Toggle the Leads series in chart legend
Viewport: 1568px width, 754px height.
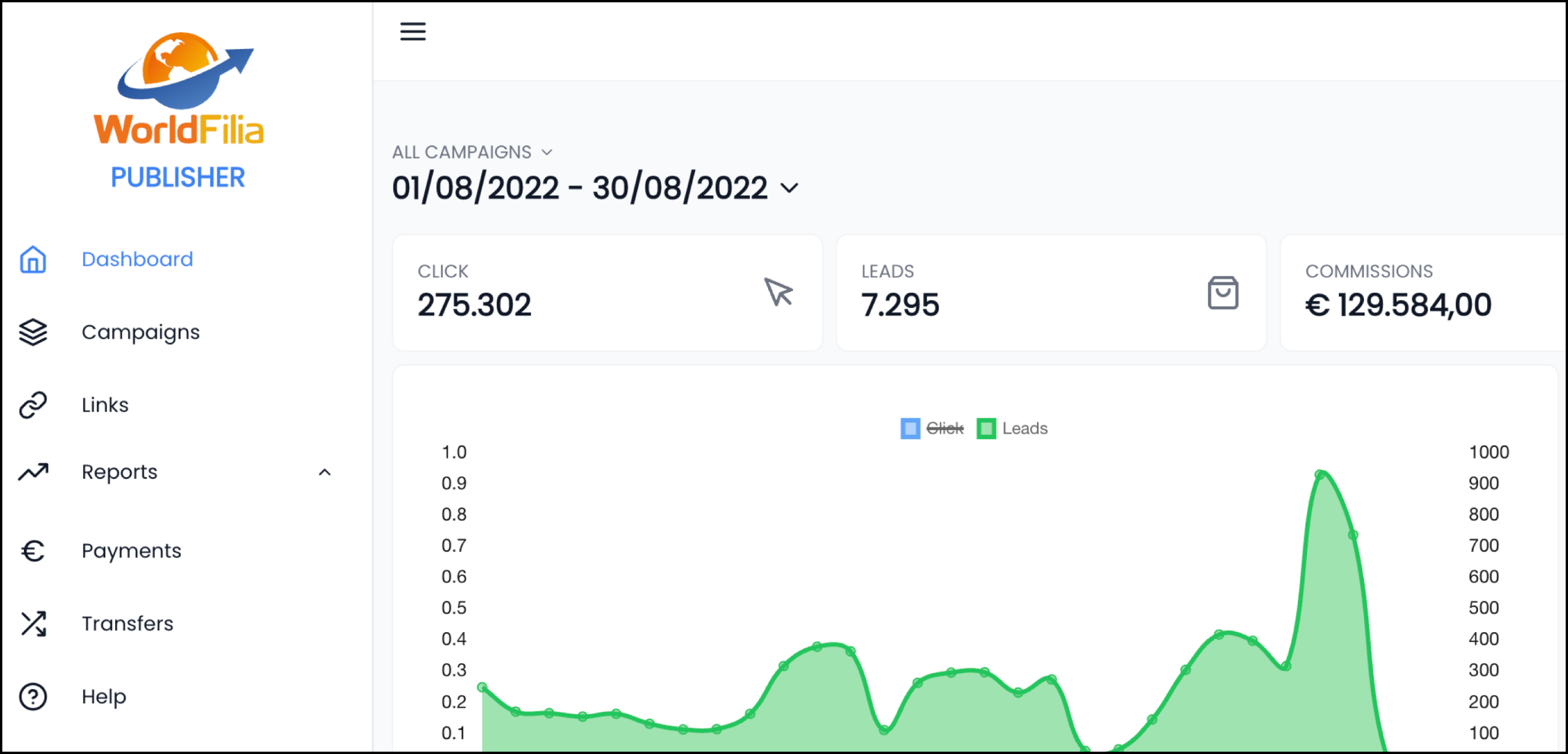(1024, 429)
